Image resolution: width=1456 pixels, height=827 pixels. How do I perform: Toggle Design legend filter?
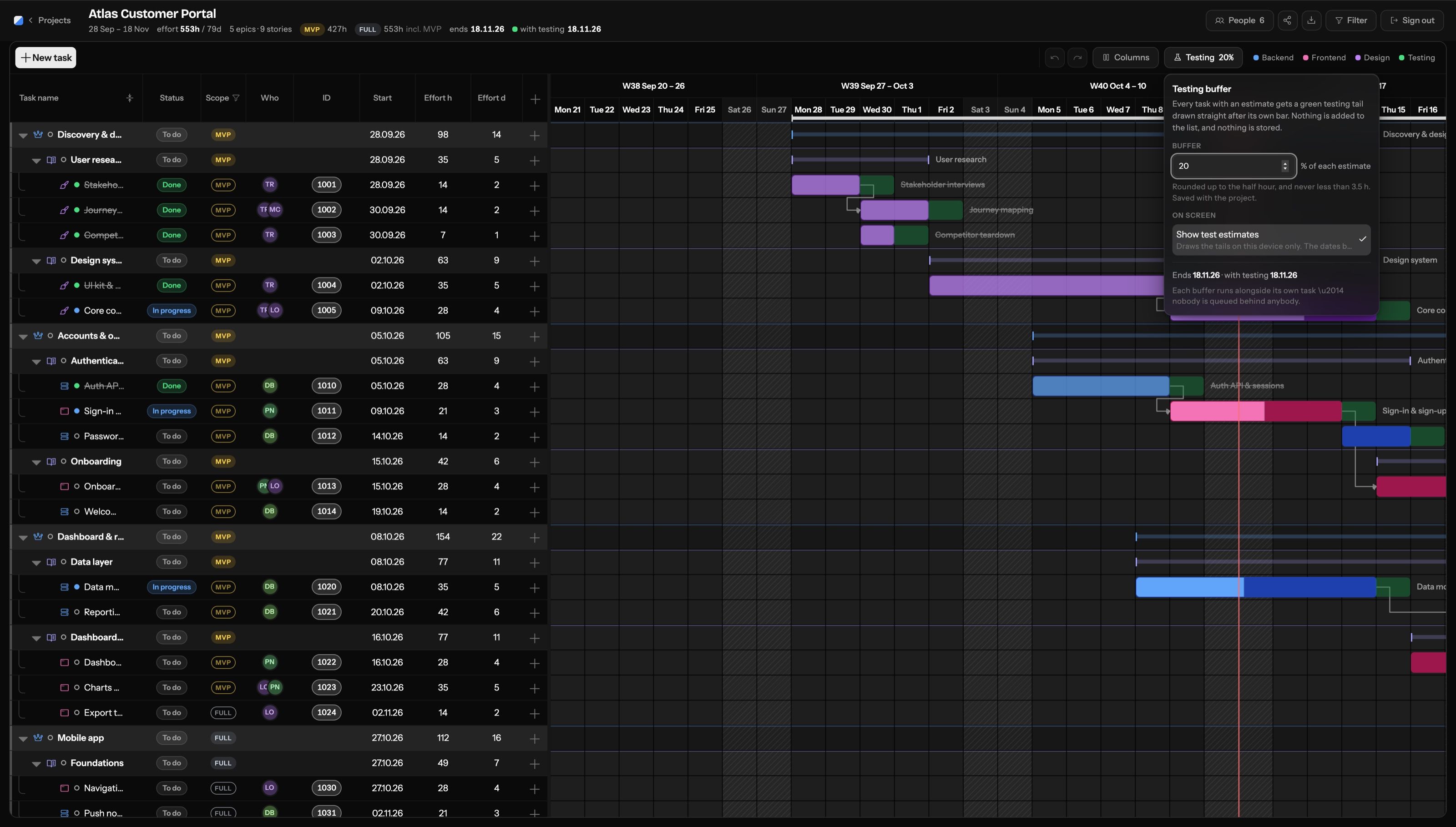(1372, 57)
